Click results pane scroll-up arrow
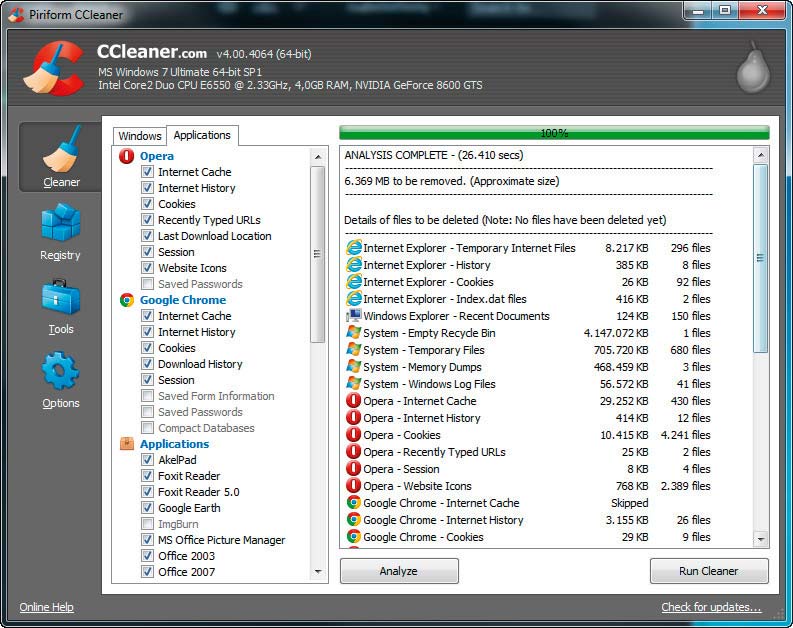The width and height of the screenshot is (793, 628). [761, 155]
